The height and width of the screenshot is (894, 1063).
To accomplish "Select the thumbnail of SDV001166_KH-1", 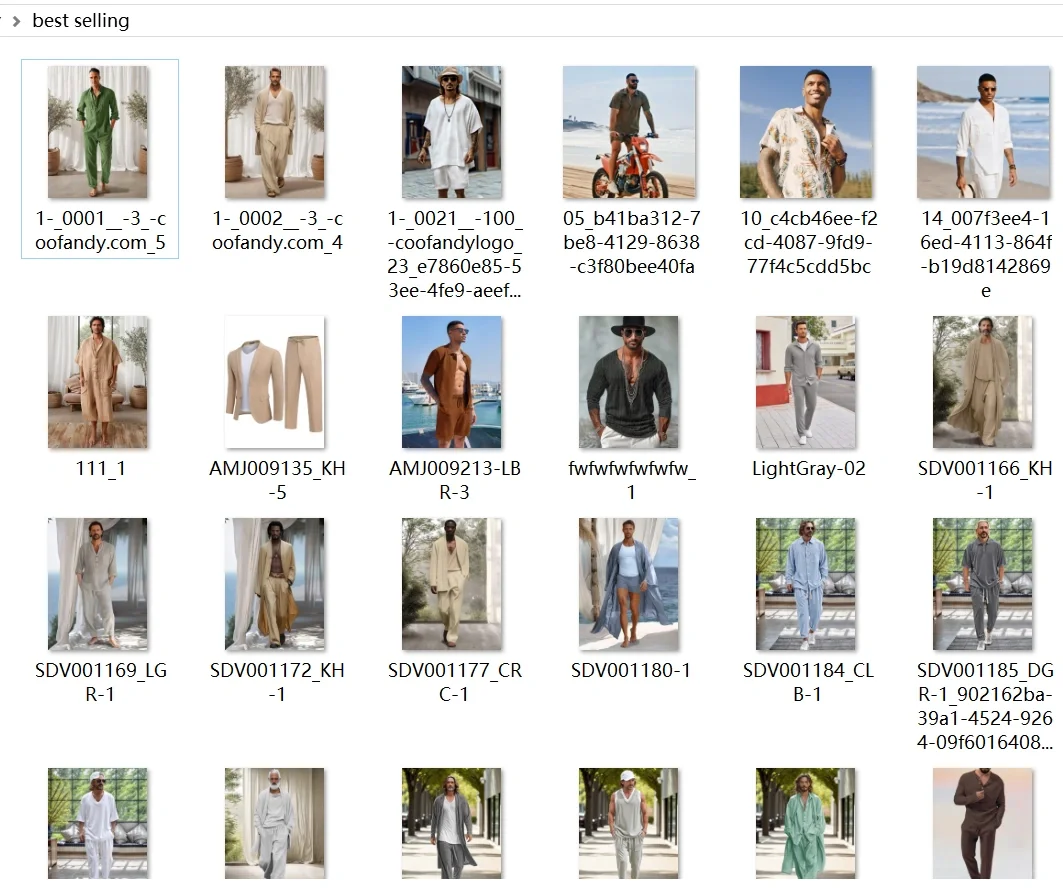I will point(983,382).
